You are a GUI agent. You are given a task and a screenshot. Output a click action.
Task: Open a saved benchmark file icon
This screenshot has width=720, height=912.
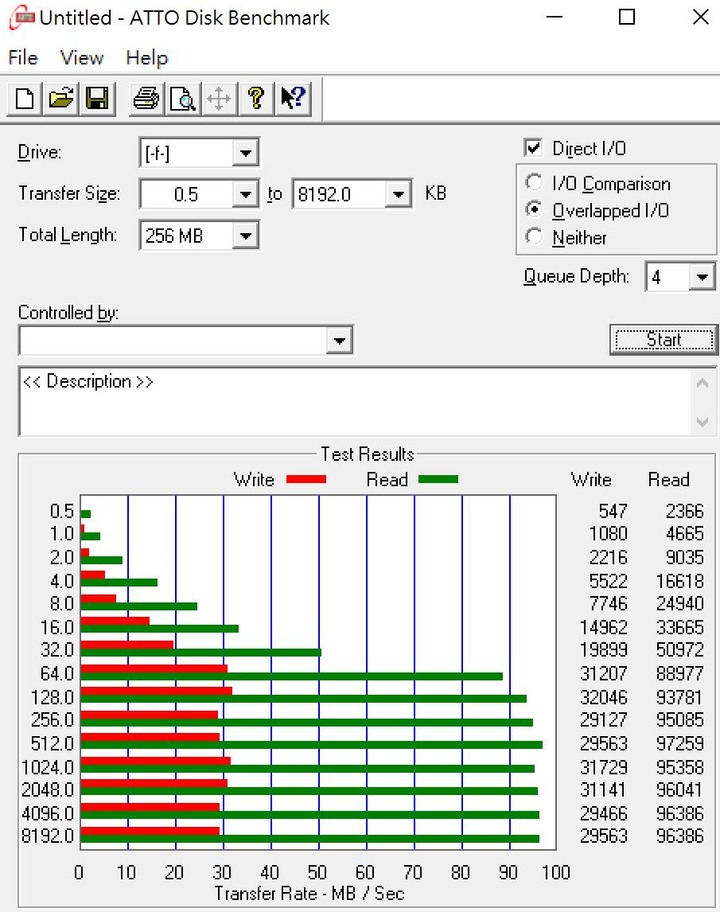61,98
